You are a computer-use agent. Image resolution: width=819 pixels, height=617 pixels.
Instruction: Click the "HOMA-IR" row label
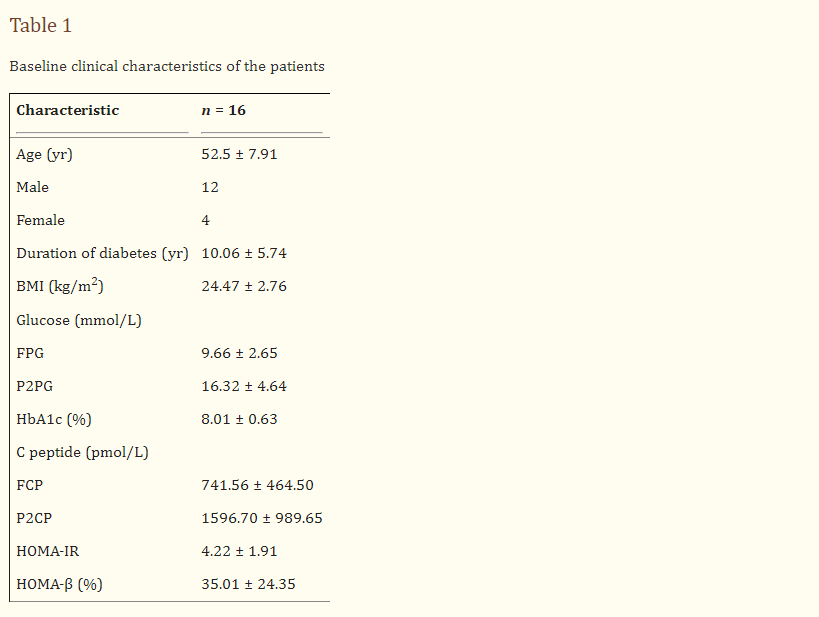click(x=48, y=551)
